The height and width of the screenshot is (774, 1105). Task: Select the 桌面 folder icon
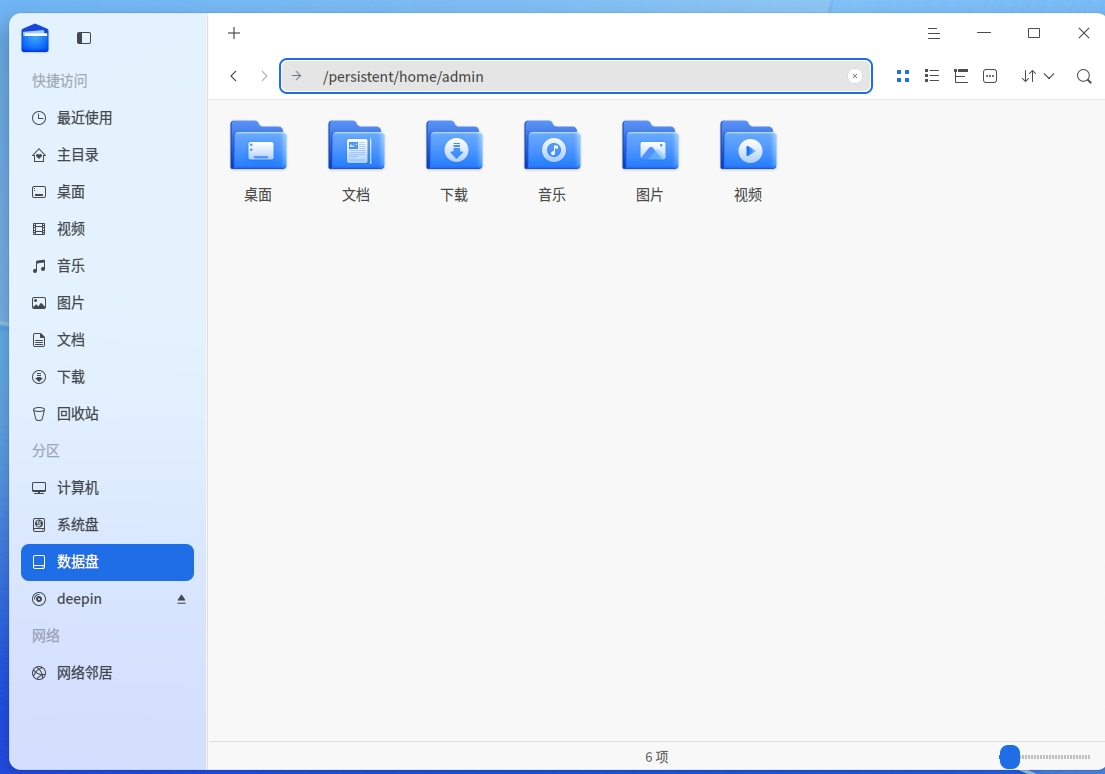(x=258, y=145)
